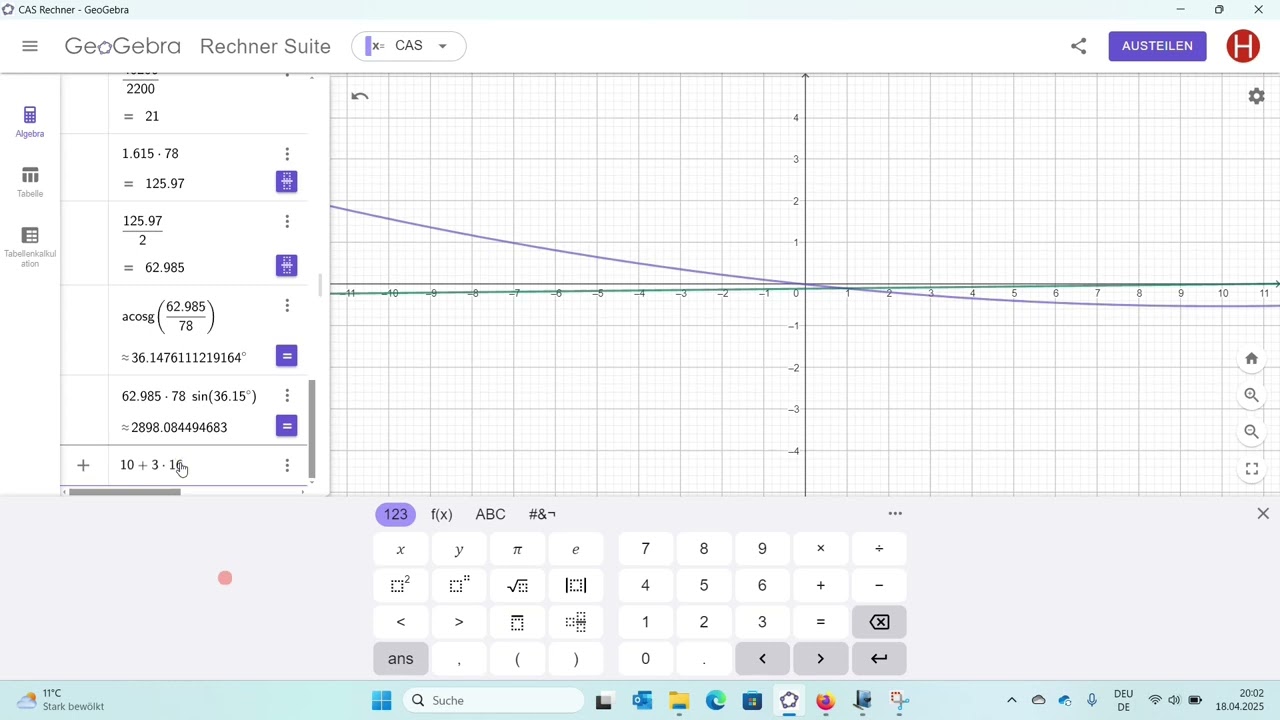Tap the e constant key
This screenshot has height=720, width=1280.
[575, 549]
